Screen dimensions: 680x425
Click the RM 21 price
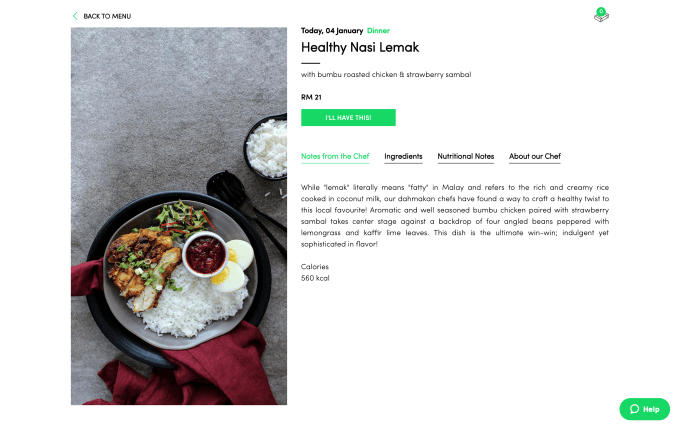click(311, 97)
